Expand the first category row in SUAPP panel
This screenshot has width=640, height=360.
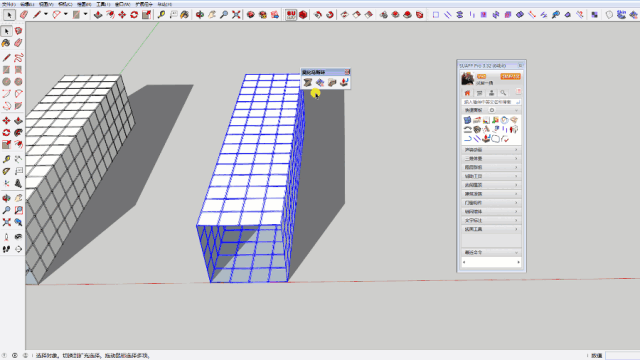[x=491, y=150]
